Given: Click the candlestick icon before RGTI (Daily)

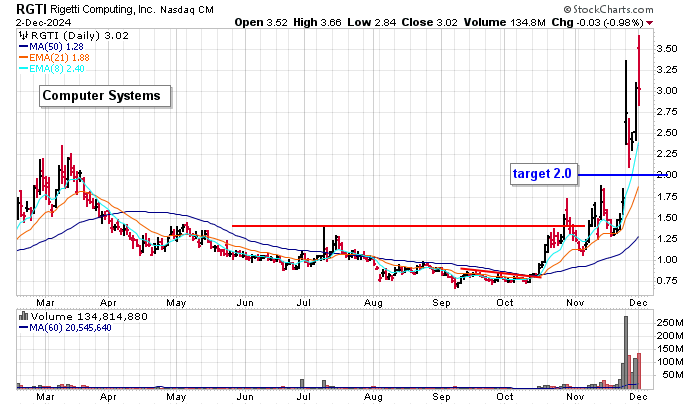Looking at the screenshot, I should pos(23,36).
